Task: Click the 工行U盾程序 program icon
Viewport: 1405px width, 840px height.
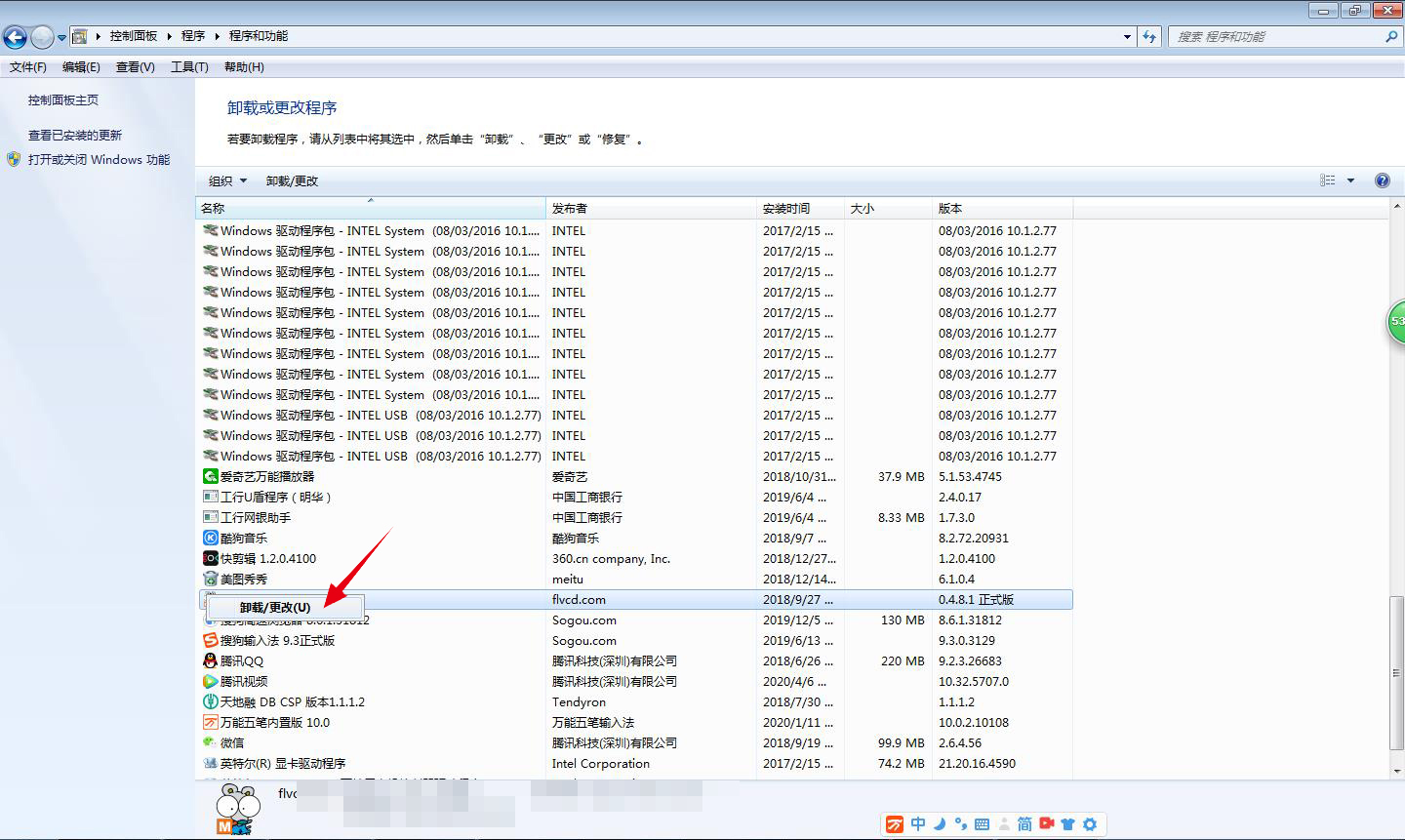Action: coord(210,498)
